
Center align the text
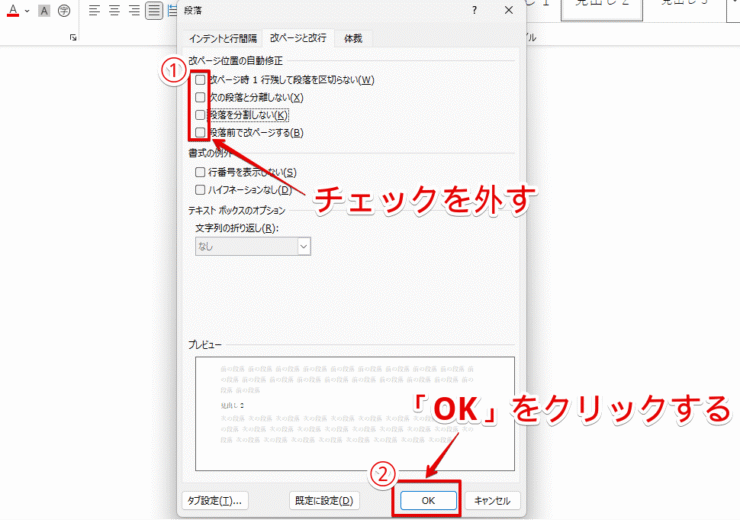click(114, 11)
